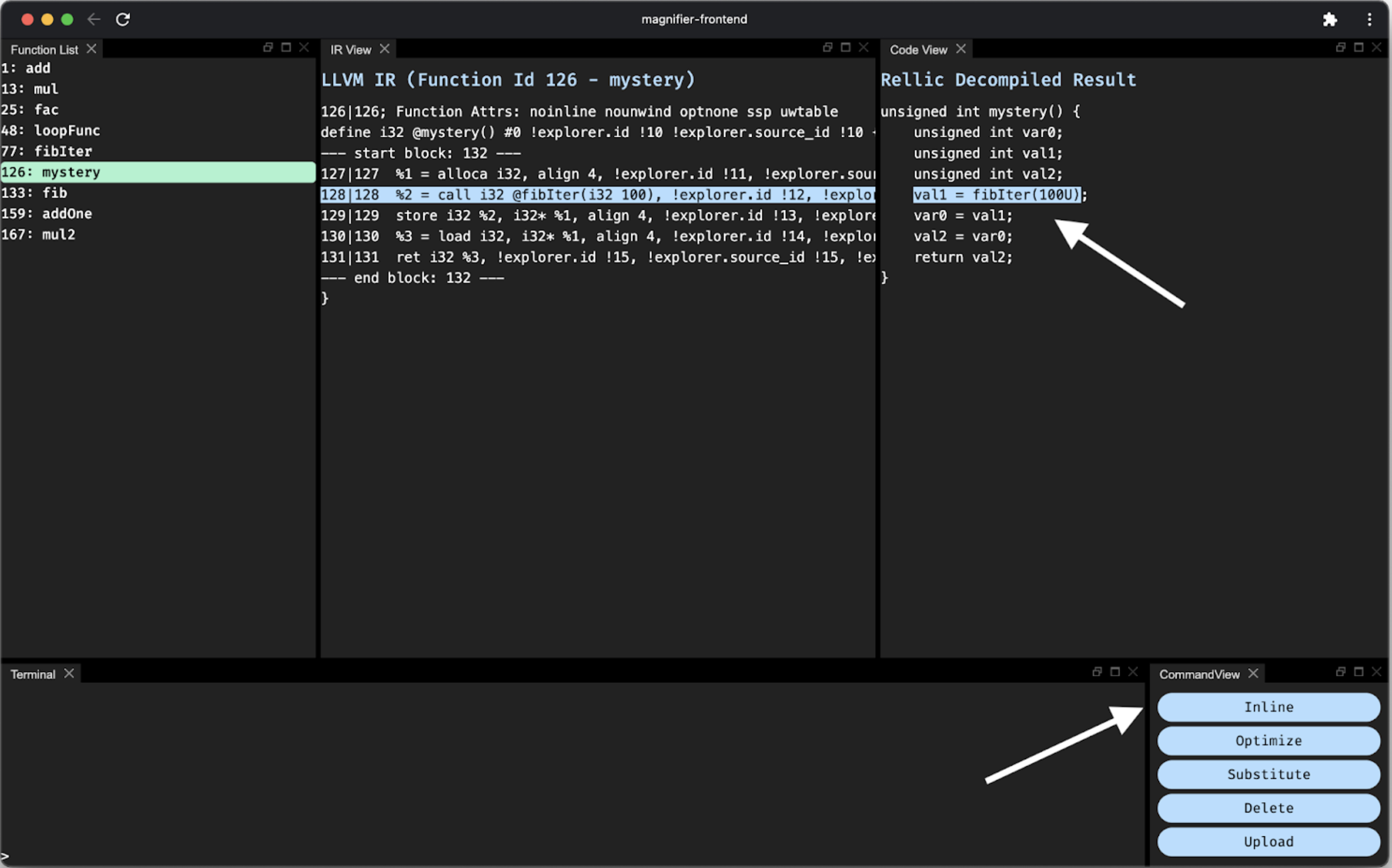Click the Substitute button

click(x=1268, y=774)
